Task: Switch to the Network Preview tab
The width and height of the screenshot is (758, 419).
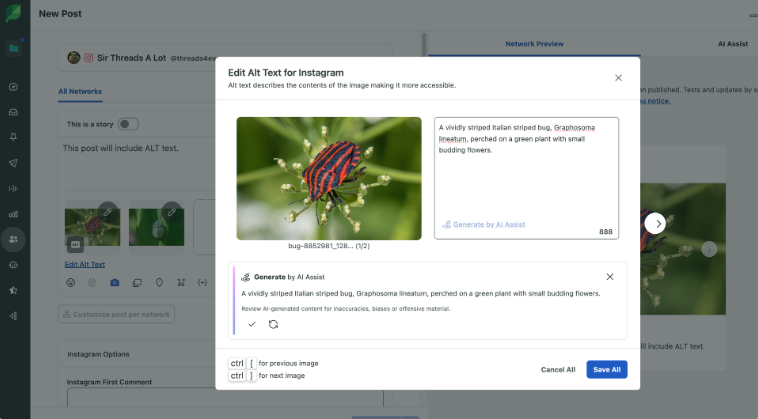Action: (534, 44)
